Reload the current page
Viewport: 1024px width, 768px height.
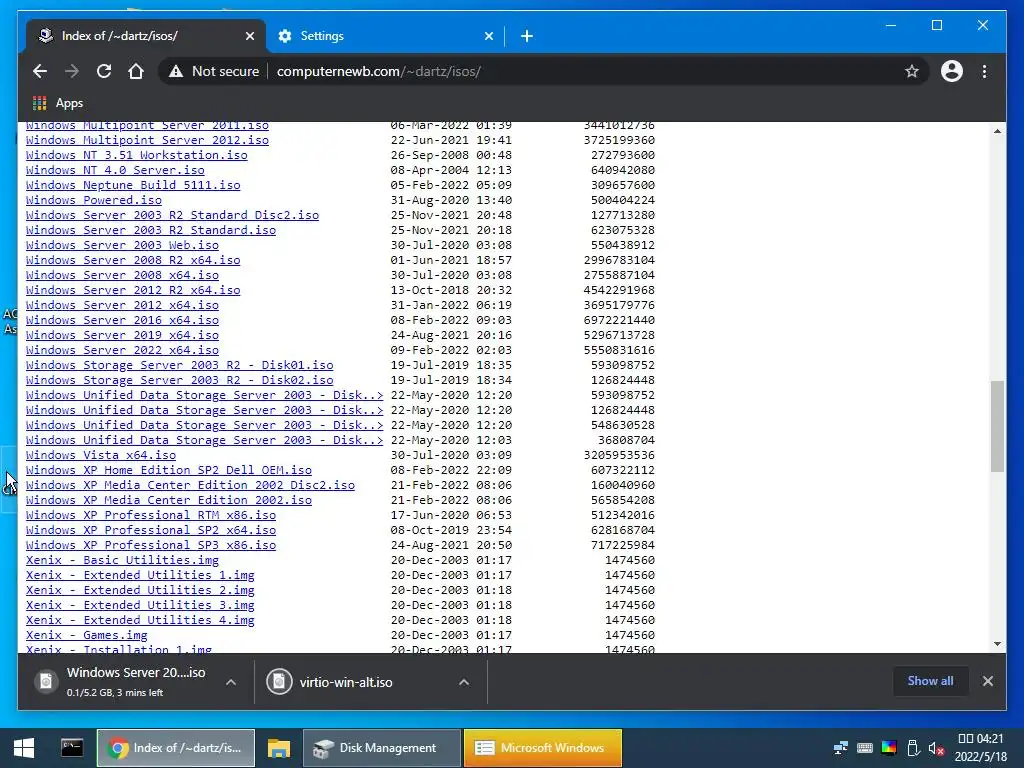pyautogui.click(x=104, y=71)
